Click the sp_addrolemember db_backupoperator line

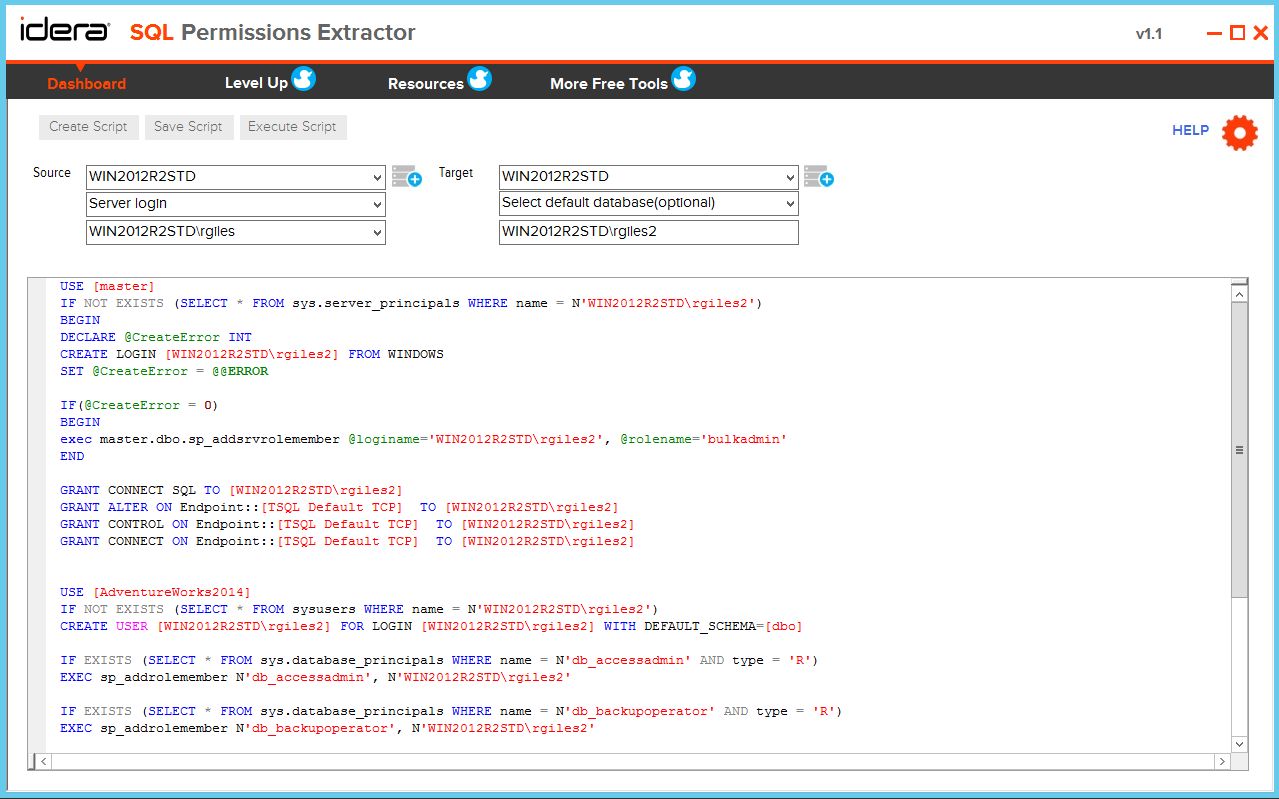point(327,728)
